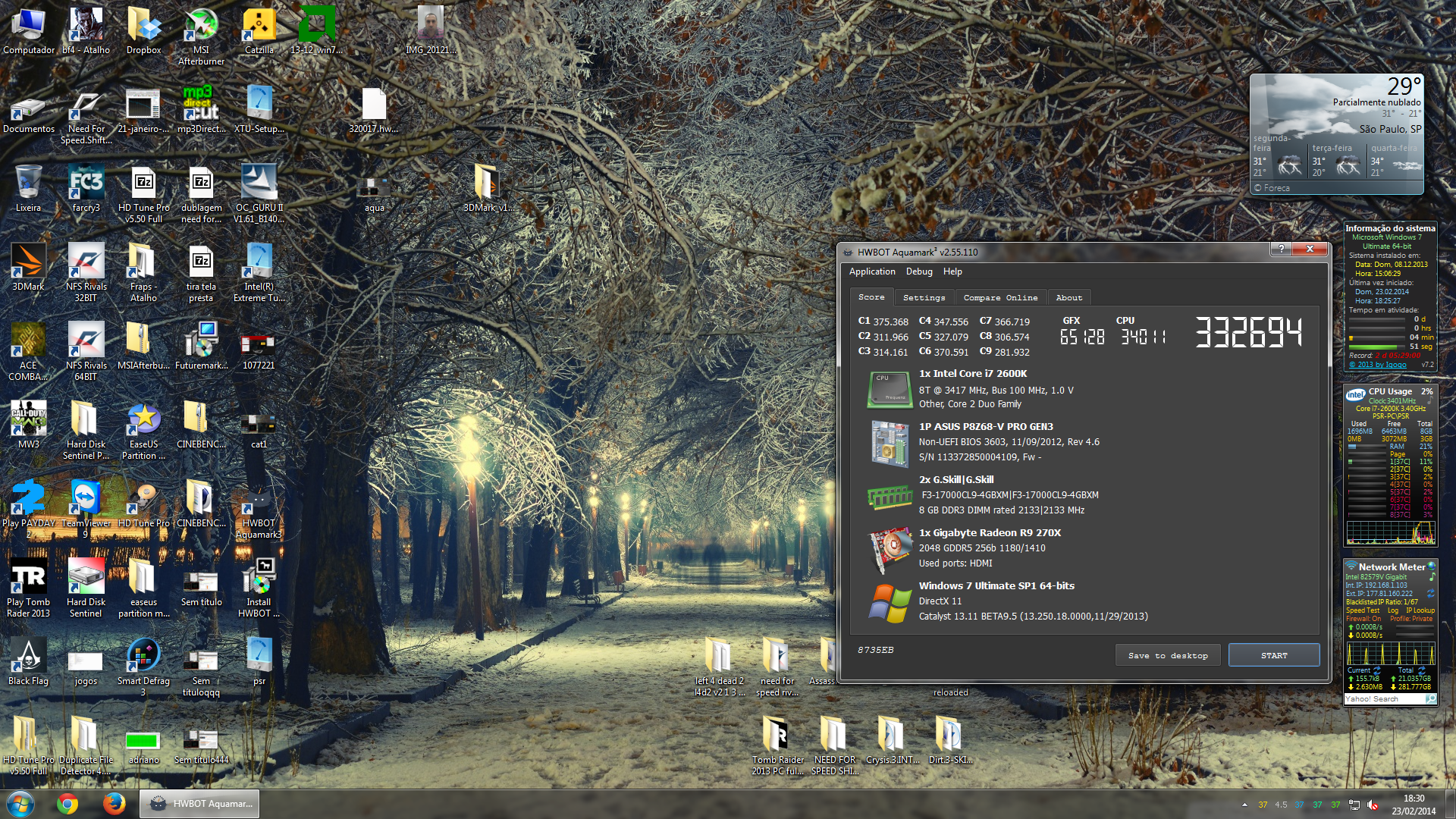Open the Lixeira recycle bin
The image size is (1456, 819).
click(x=29, y=188)
